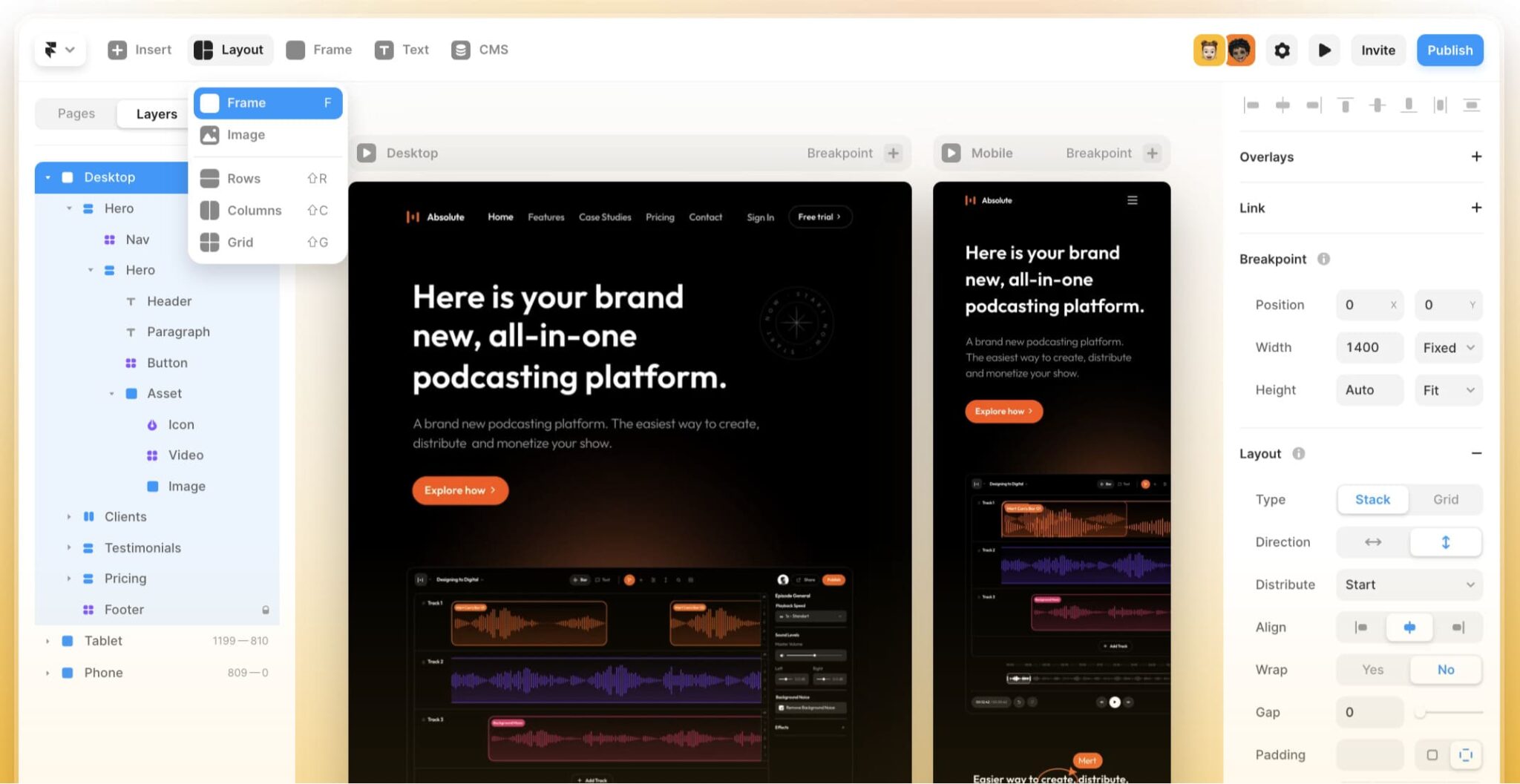Adjust the Gap slider
The image size is (1520, 784).
coord(1421,713)
